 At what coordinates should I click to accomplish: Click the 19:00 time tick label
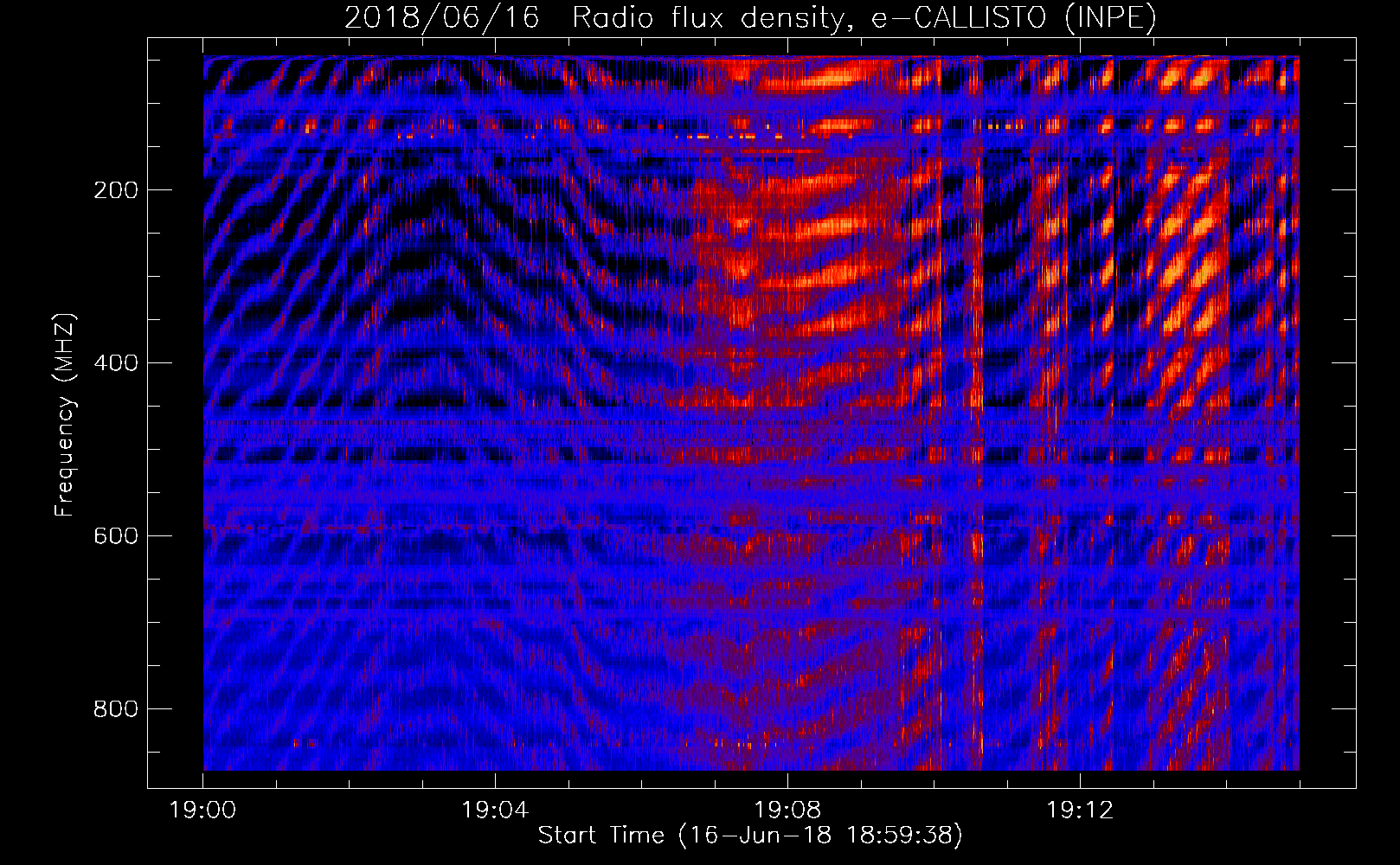[203, 811]
